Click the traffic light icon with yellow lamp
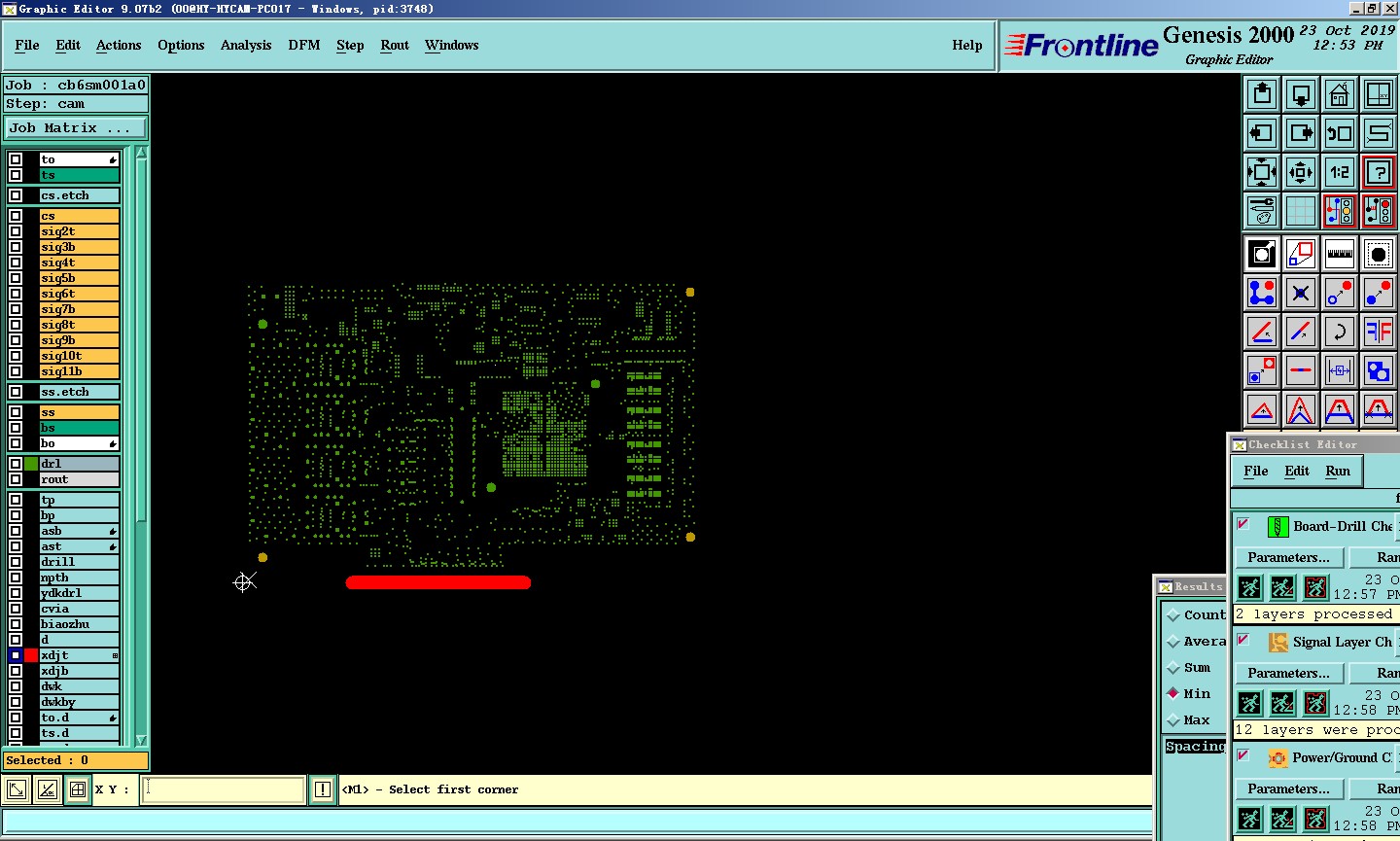Image resolution: width=1400 pixels, height=841 pixels. (1340, 211)
